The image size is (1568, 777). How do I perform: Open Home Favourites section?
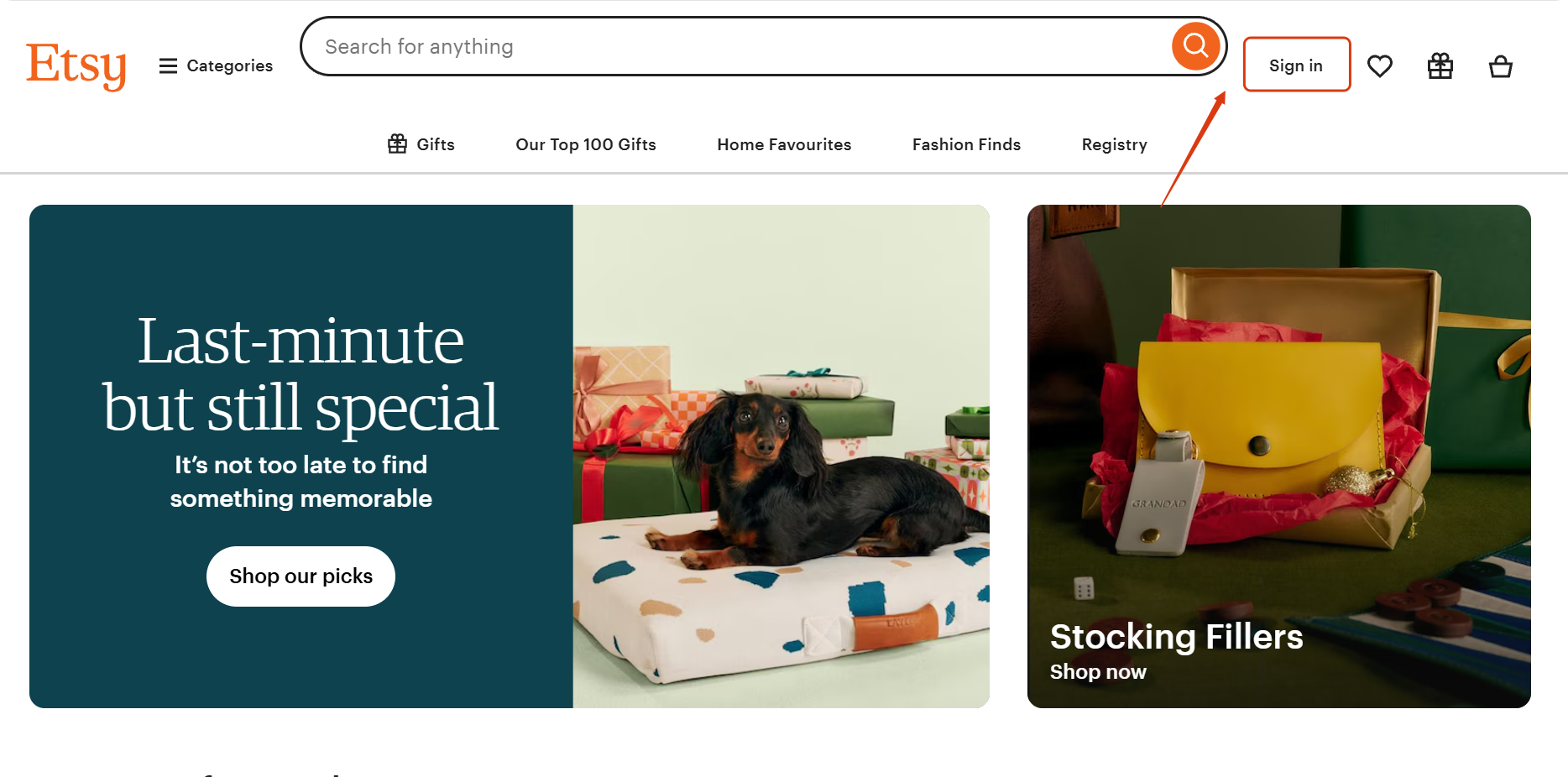click(x=784, y=144)
